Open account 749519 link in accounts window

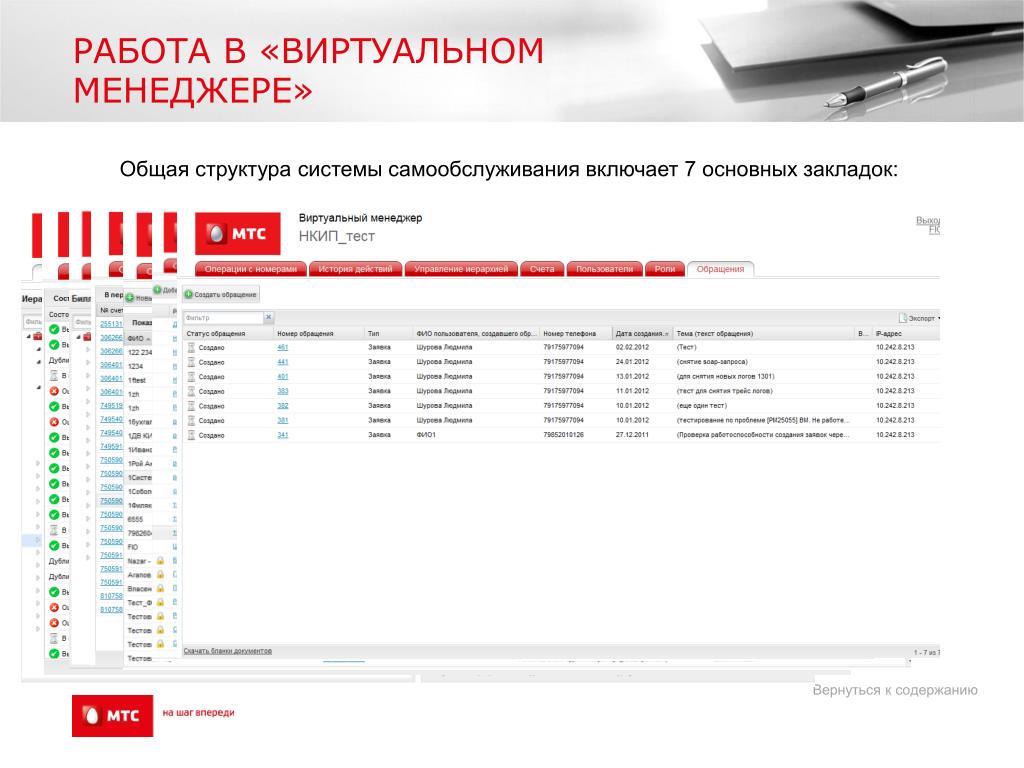(x=111, y=406)
